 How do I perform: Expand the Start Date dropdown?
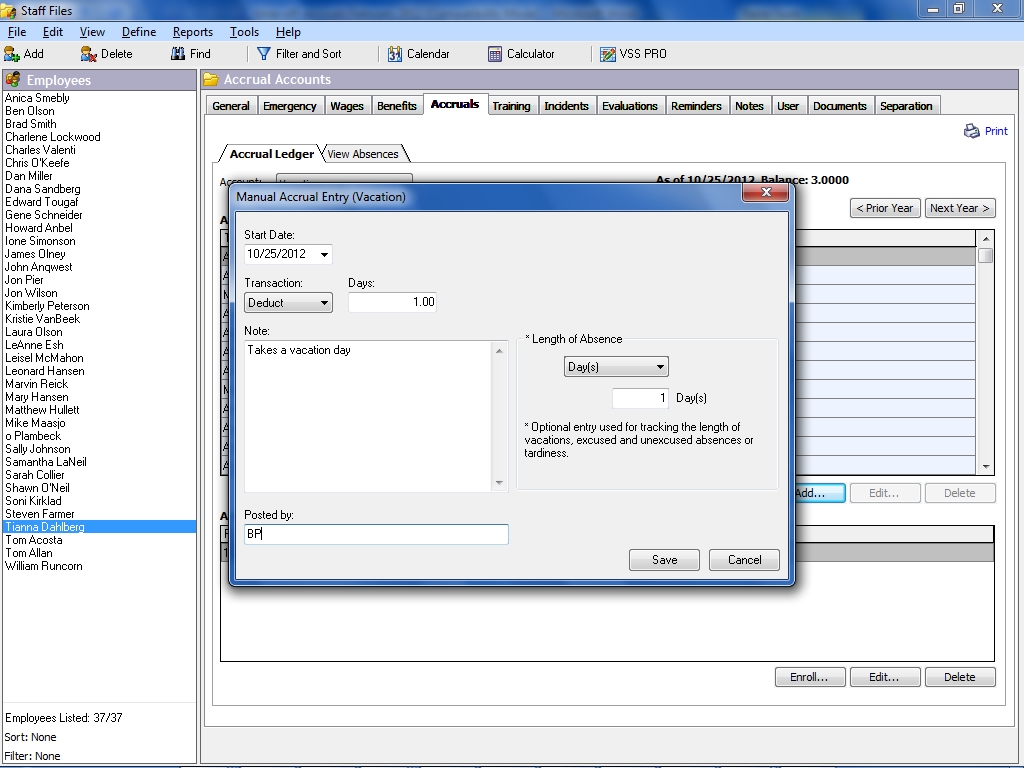(x=324, y=255)
